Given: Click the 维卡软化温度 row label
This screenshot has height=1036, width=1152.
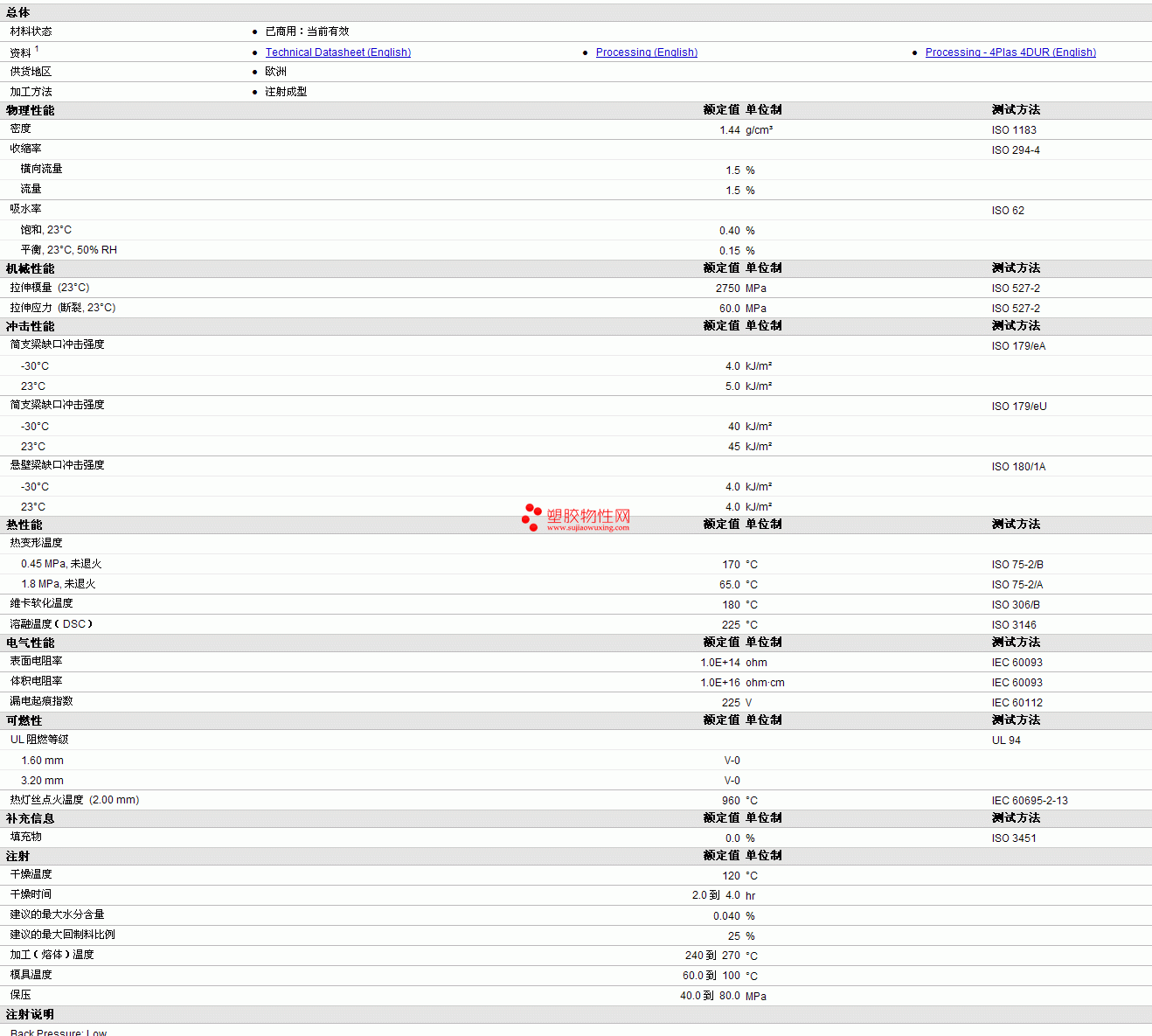Looking at the screenshot, I should tap(42, 604).
